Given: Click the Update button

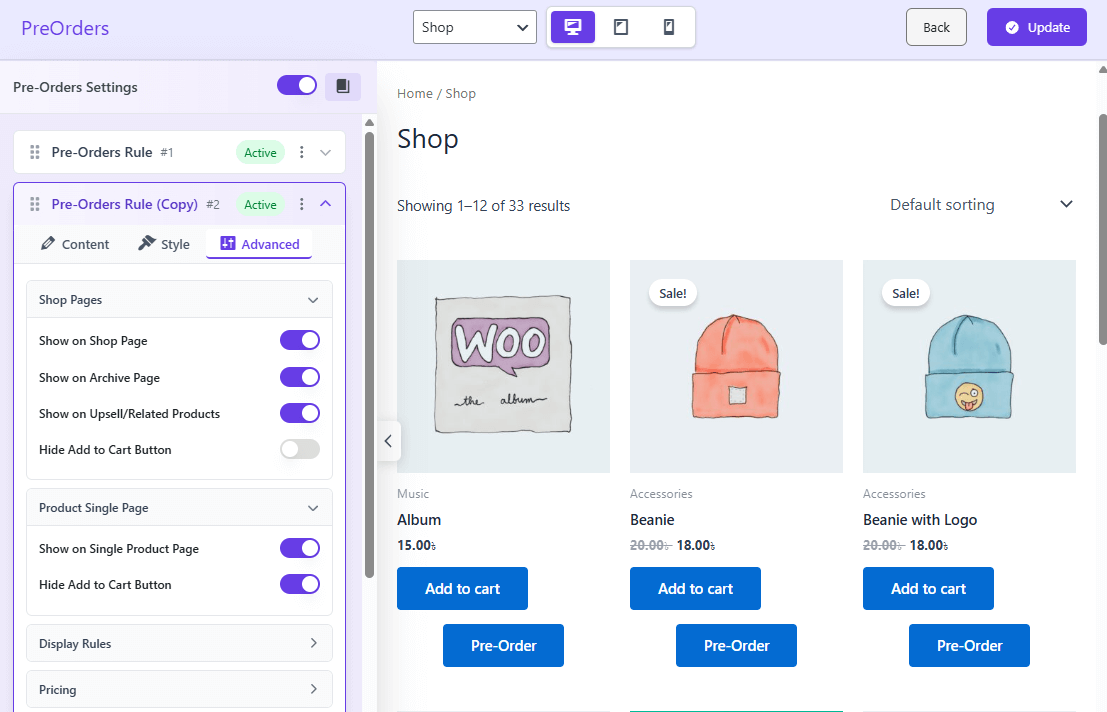Looking at the screenshot, I should 1036,28.
